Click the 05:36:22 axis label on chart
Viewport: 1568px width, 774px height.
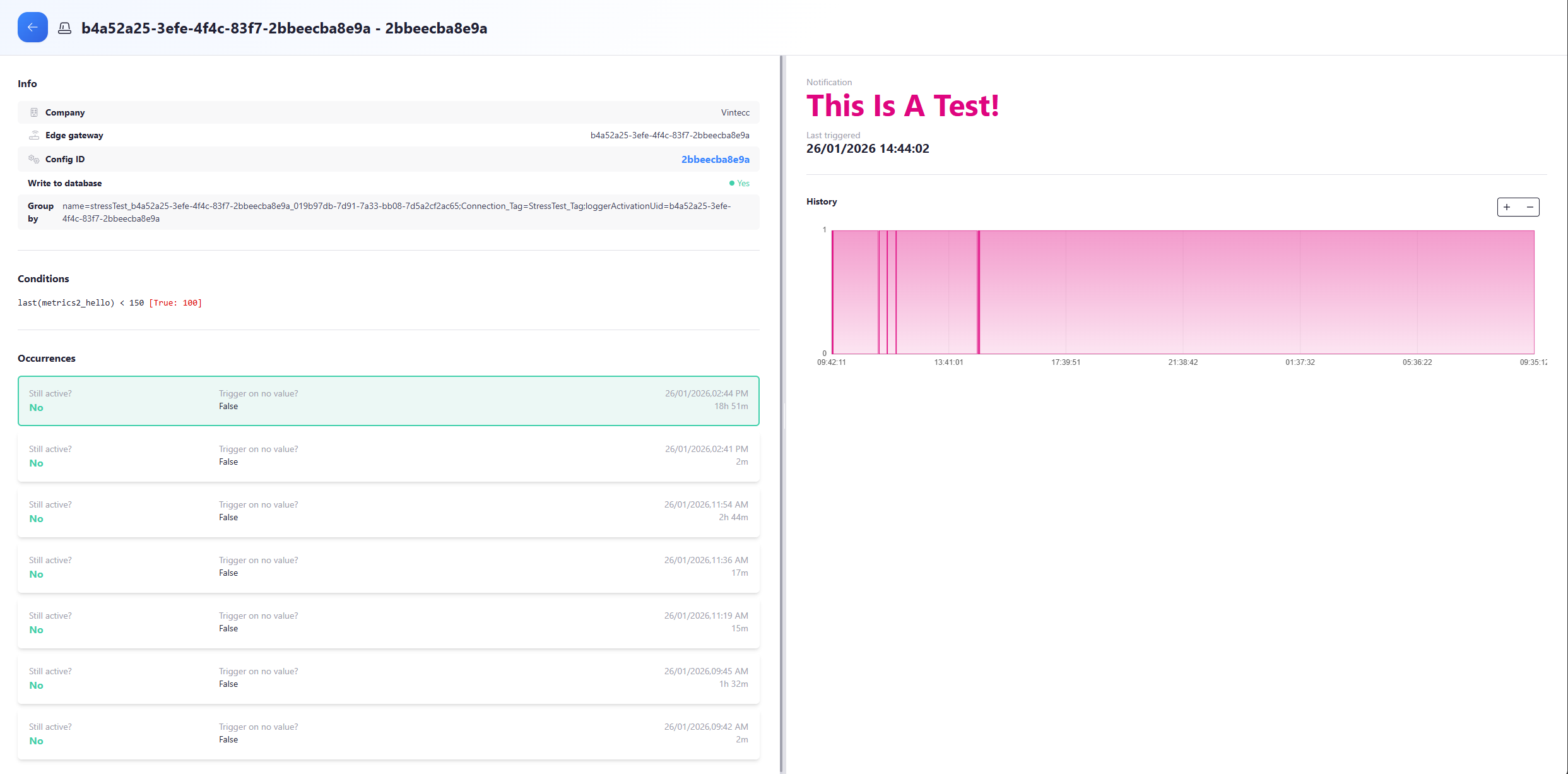pos(1417,362)
